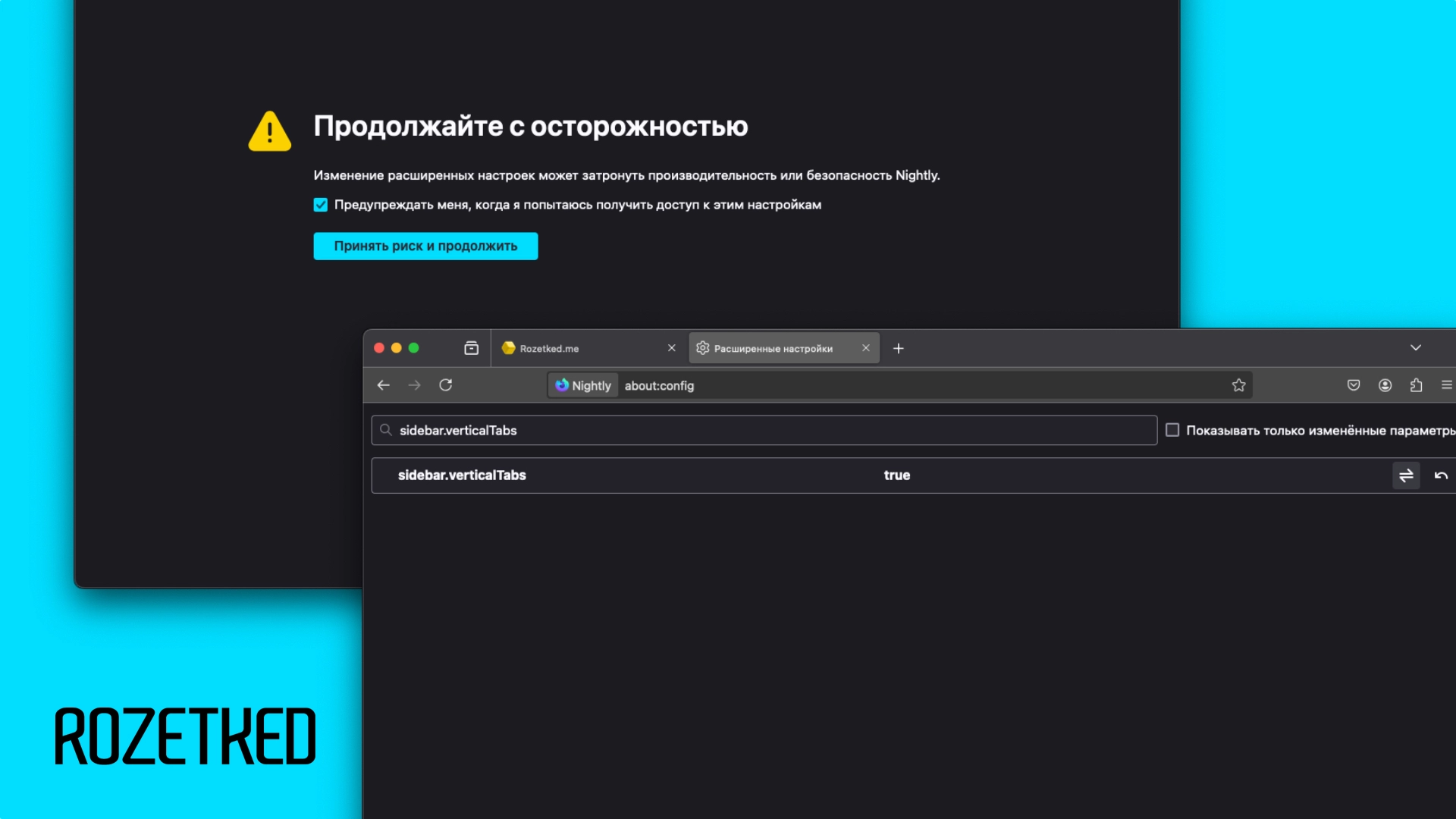Click Принять риск и продолжить button

425,246
